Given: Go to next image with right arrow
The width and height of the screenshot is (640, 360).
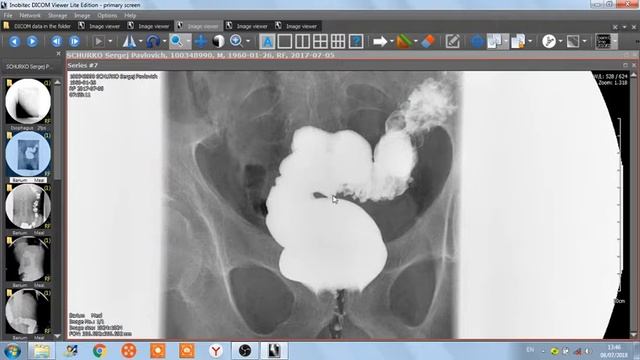Looking at the screenshot, I should point(32,41).
